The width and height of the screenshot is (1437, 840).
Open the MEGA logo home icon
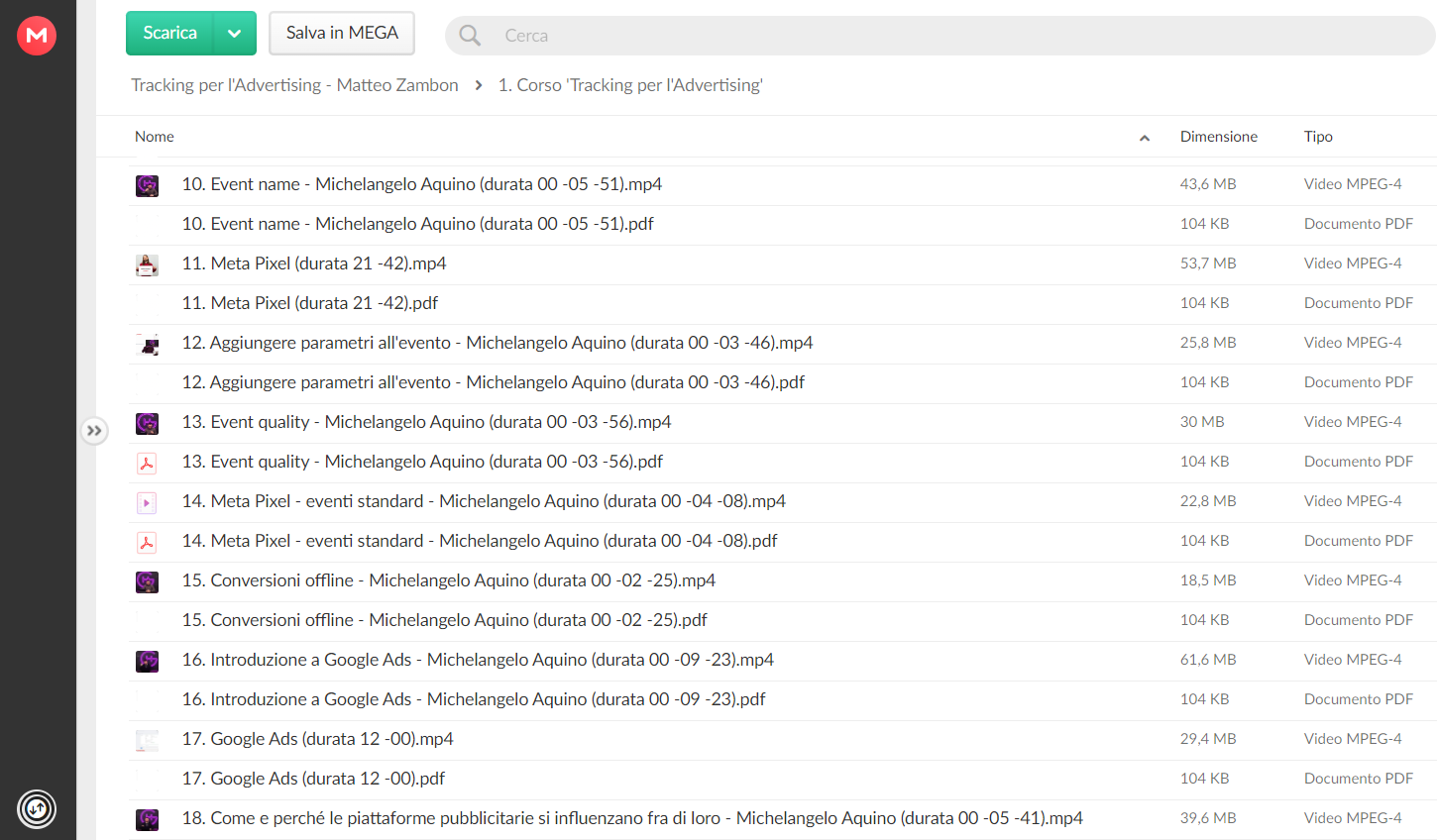(37, 36)
